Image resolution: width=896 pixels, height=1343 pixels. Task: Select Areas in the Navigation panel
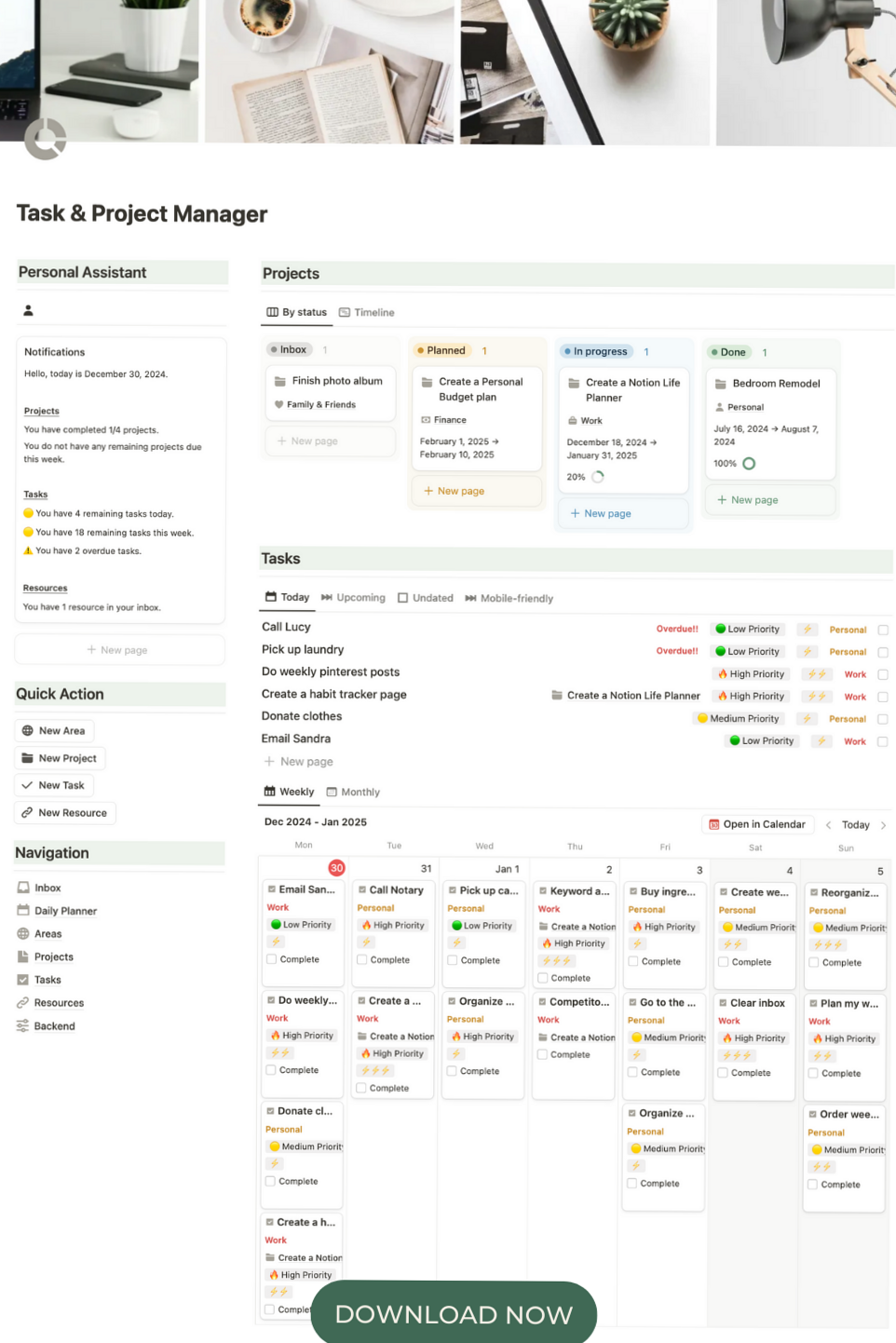tap(48, 933)
